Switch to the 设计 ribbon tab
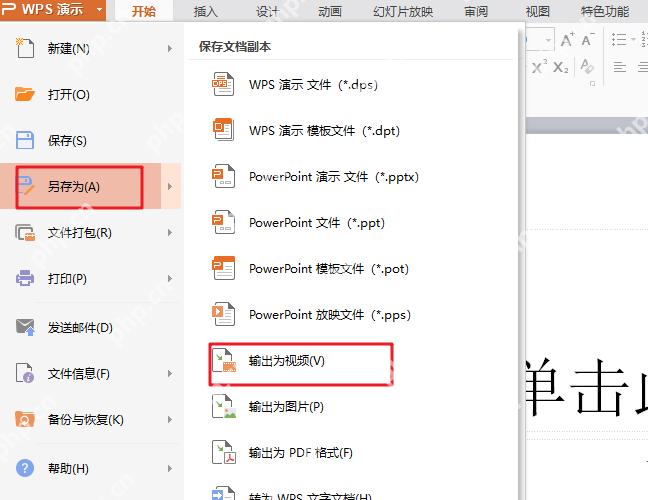This screenshot has height=500, width=648. (267, 11)
